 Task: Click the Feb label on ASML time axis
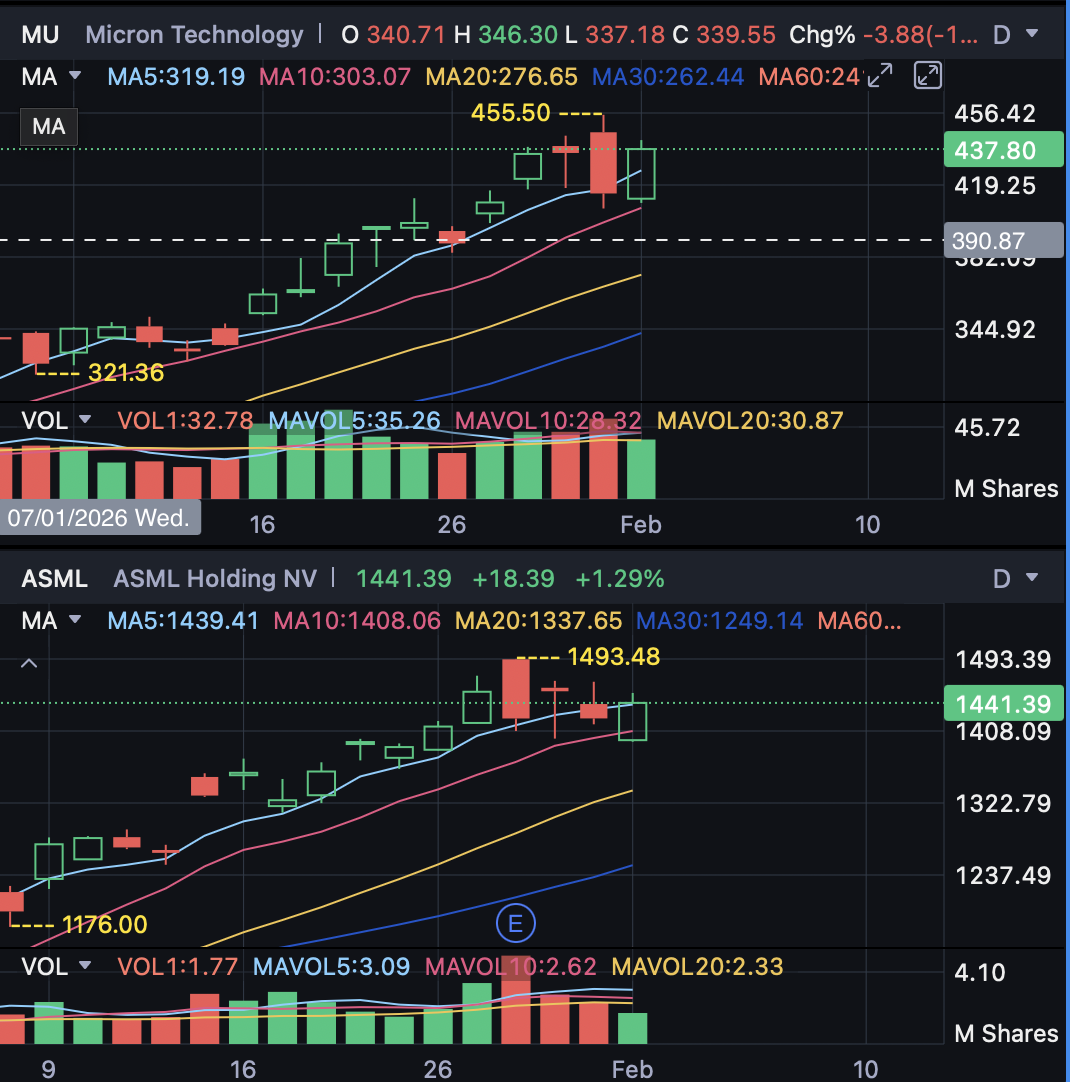(632, 1070)
